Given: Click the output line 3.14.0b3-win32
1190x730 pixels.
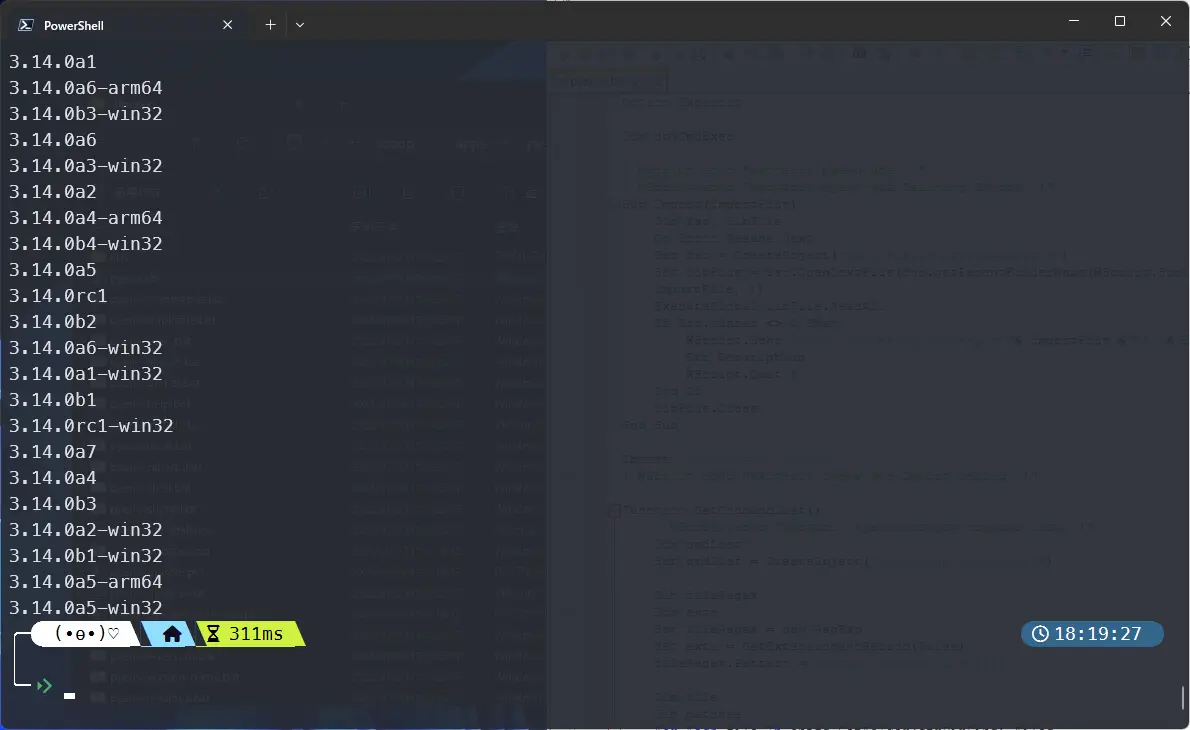Looking at the screenshot, I should 86,114.
